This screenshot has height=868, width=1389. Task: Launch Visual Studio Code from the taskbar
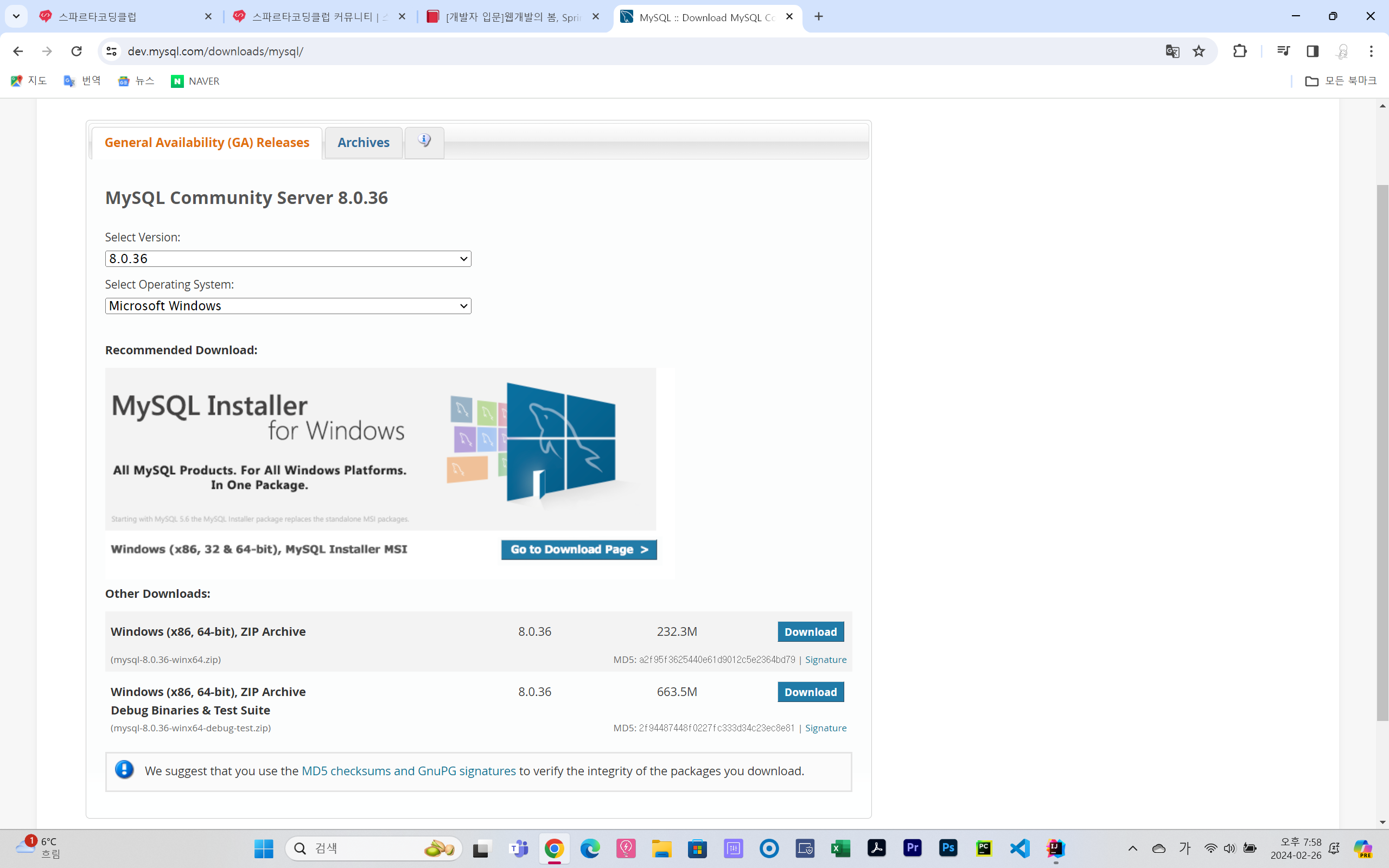click(1020, 848)
